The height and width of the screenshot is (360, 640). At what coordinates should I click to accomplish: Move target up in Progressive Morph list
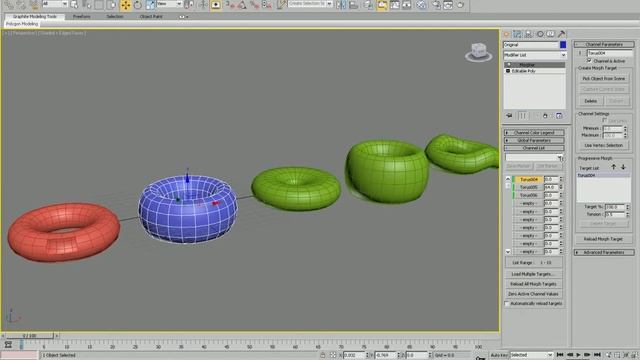pyautogui.click(x=613, y=167)
